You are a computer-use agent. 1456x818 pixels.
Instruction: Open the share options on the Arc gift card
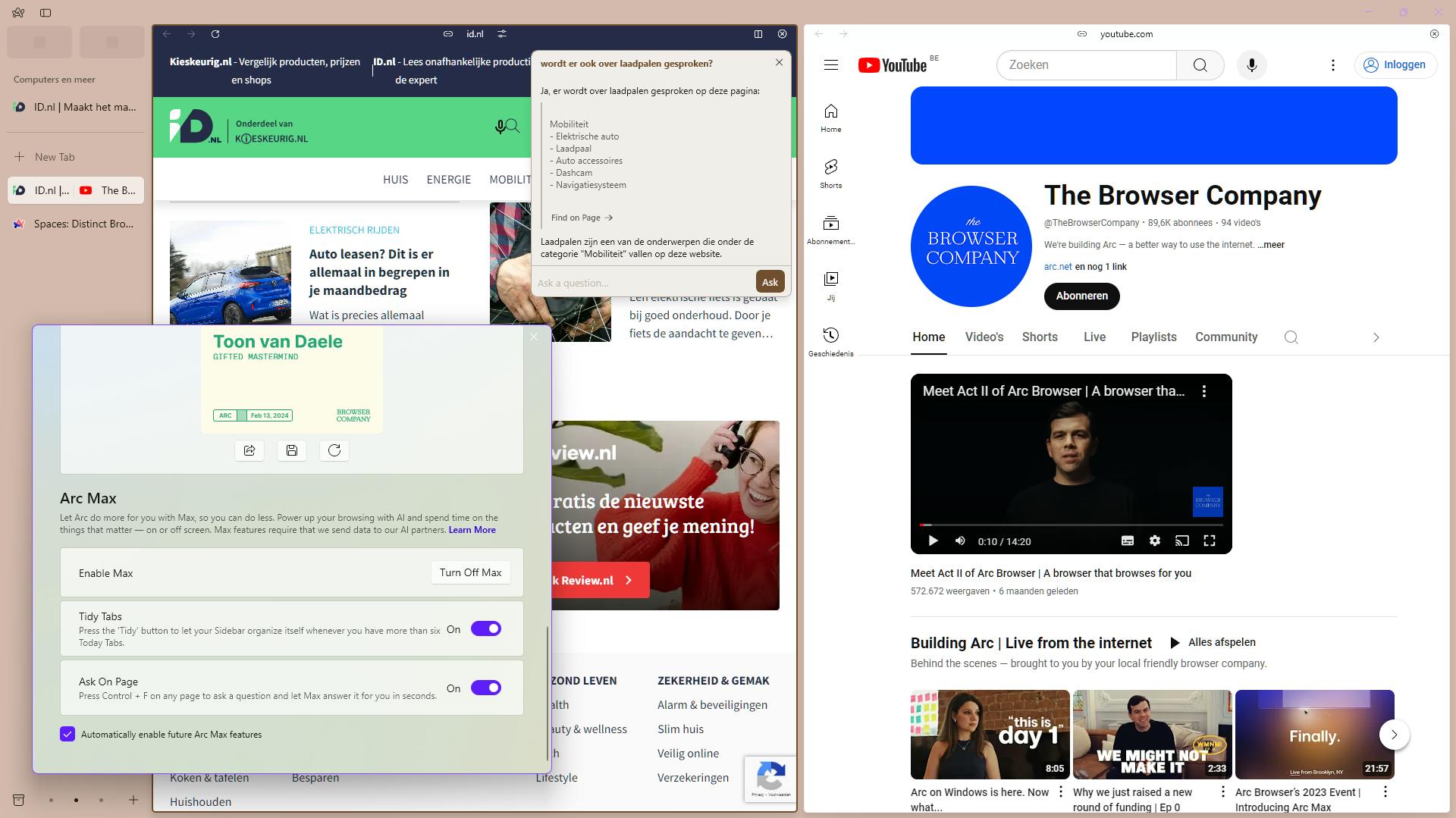pyautogui.click(x=249, y=450)
